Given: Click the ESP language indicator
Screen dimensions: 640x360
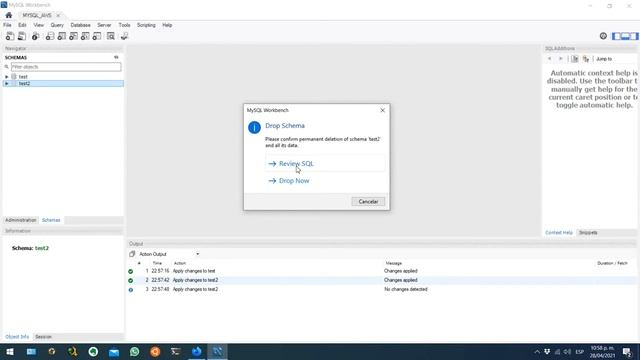Looking at the screenshot, I should (579, 351).
